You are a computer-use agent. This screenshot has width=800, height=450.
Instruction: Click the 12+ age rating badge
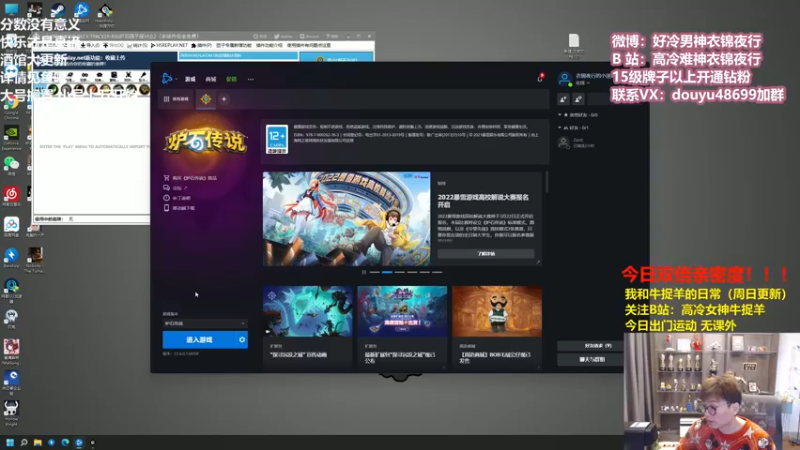tap(277, 139)
